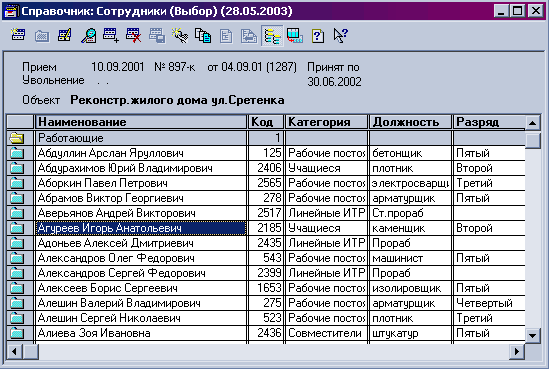Viewport: 549px width, 369px height.
Task: Click the select-by-value hand icon
Action: click(x=180, y=35)
